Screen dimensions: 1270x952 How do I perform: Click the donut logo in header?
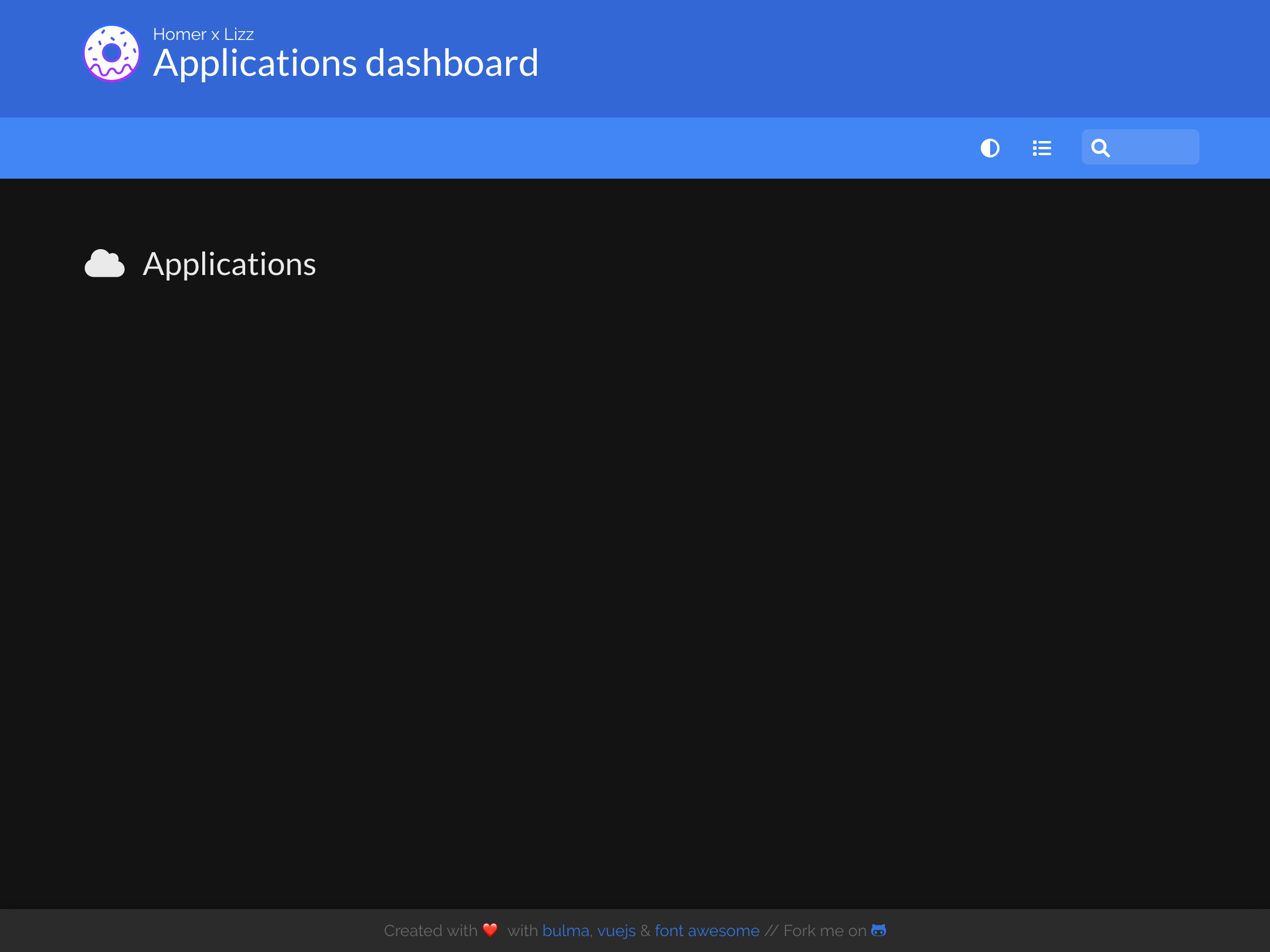coord(112,53)
